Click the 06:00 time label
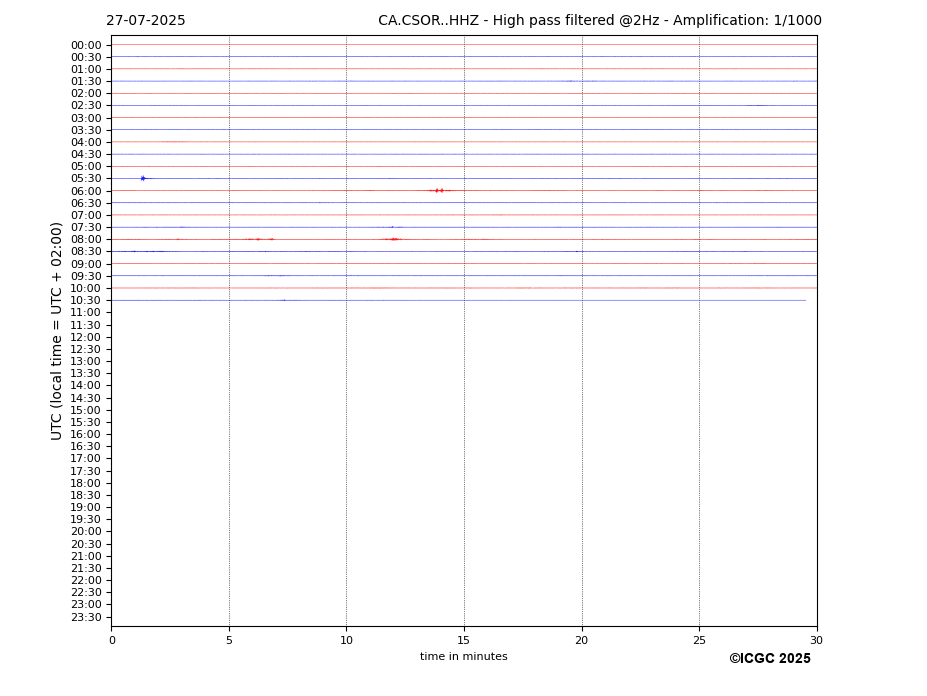 click(x=86, y=191)
